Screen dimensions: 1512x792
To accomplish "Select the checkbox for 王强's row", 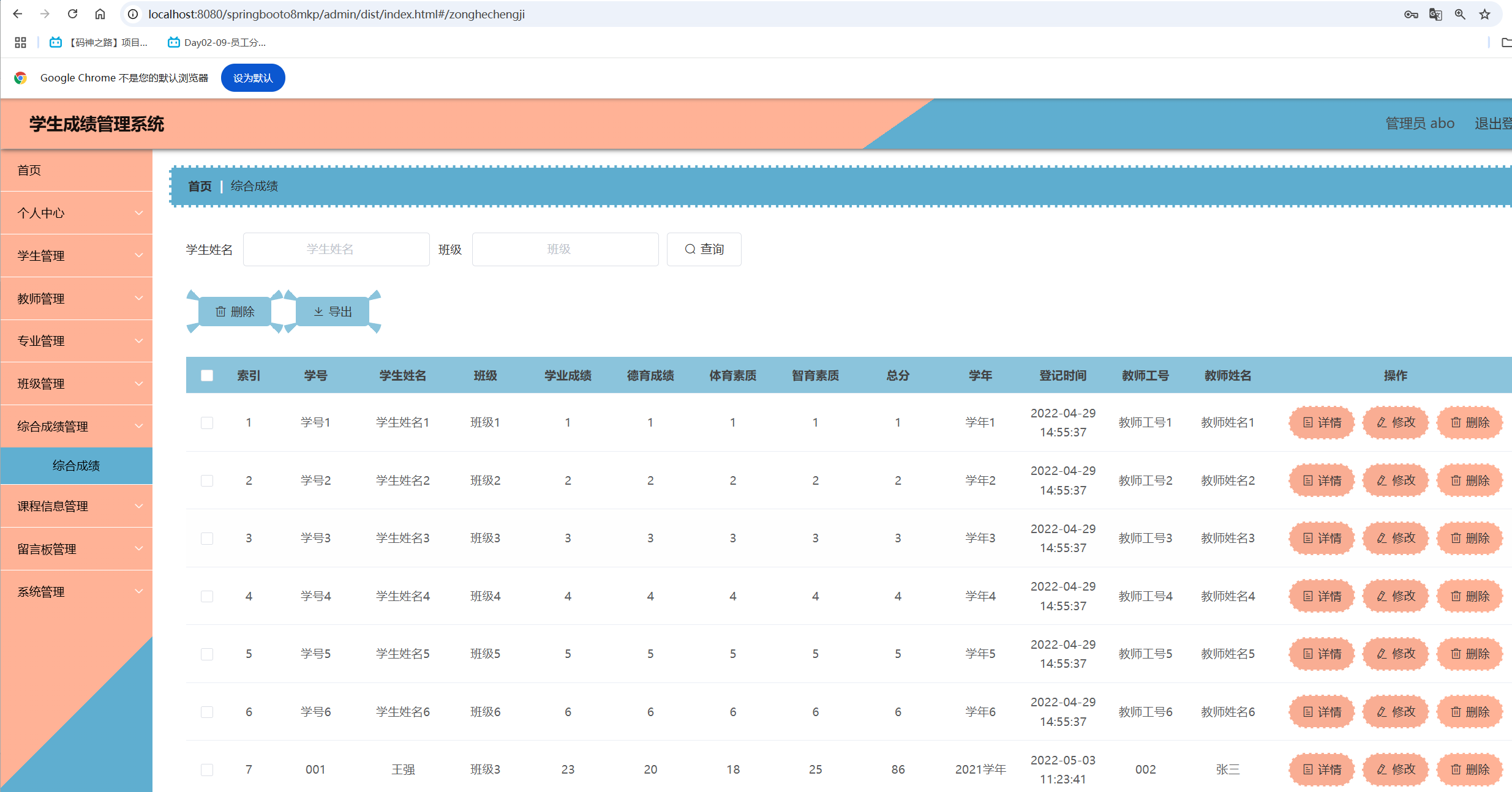I will tap(207, 769).
